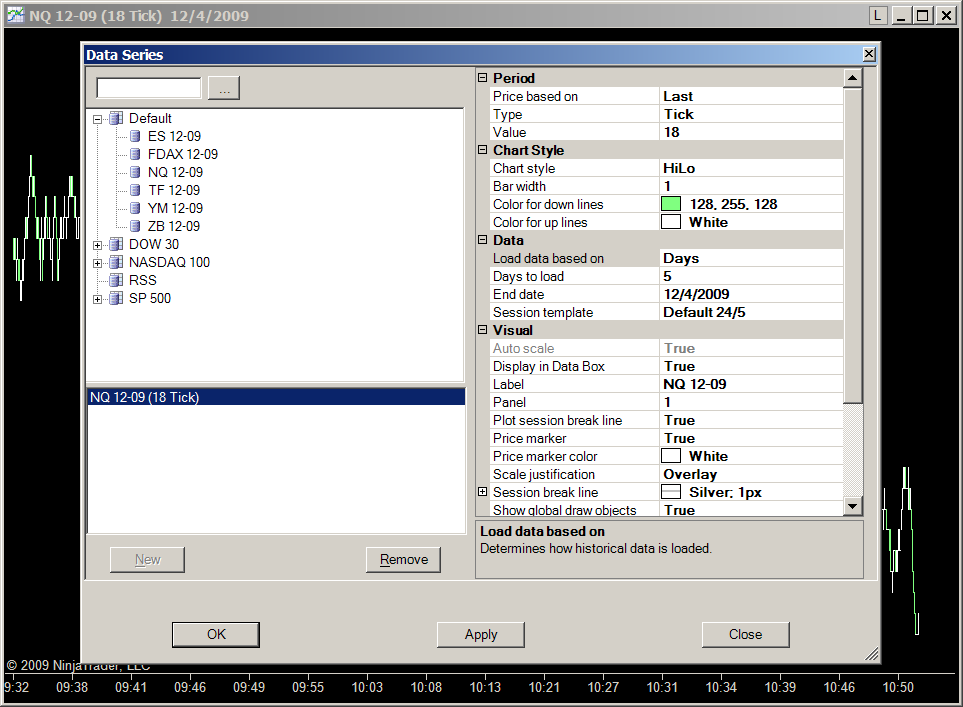Select ES 12-09 in instrument tree
This screenshot has height=707, width=963.
point(174,136)
